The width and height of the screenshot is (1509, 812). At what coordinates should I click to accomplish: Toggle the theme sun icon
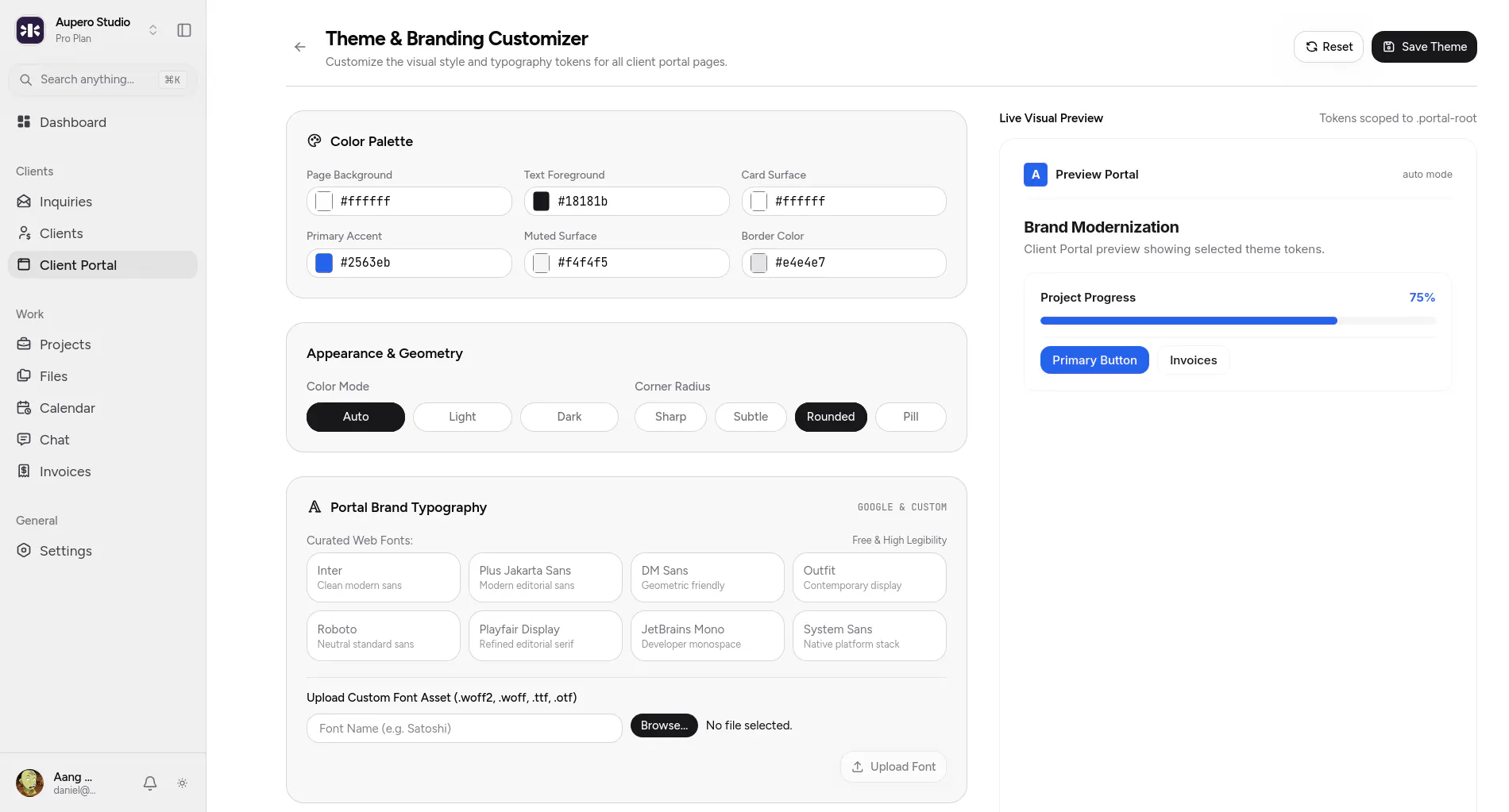click(183, 783)
